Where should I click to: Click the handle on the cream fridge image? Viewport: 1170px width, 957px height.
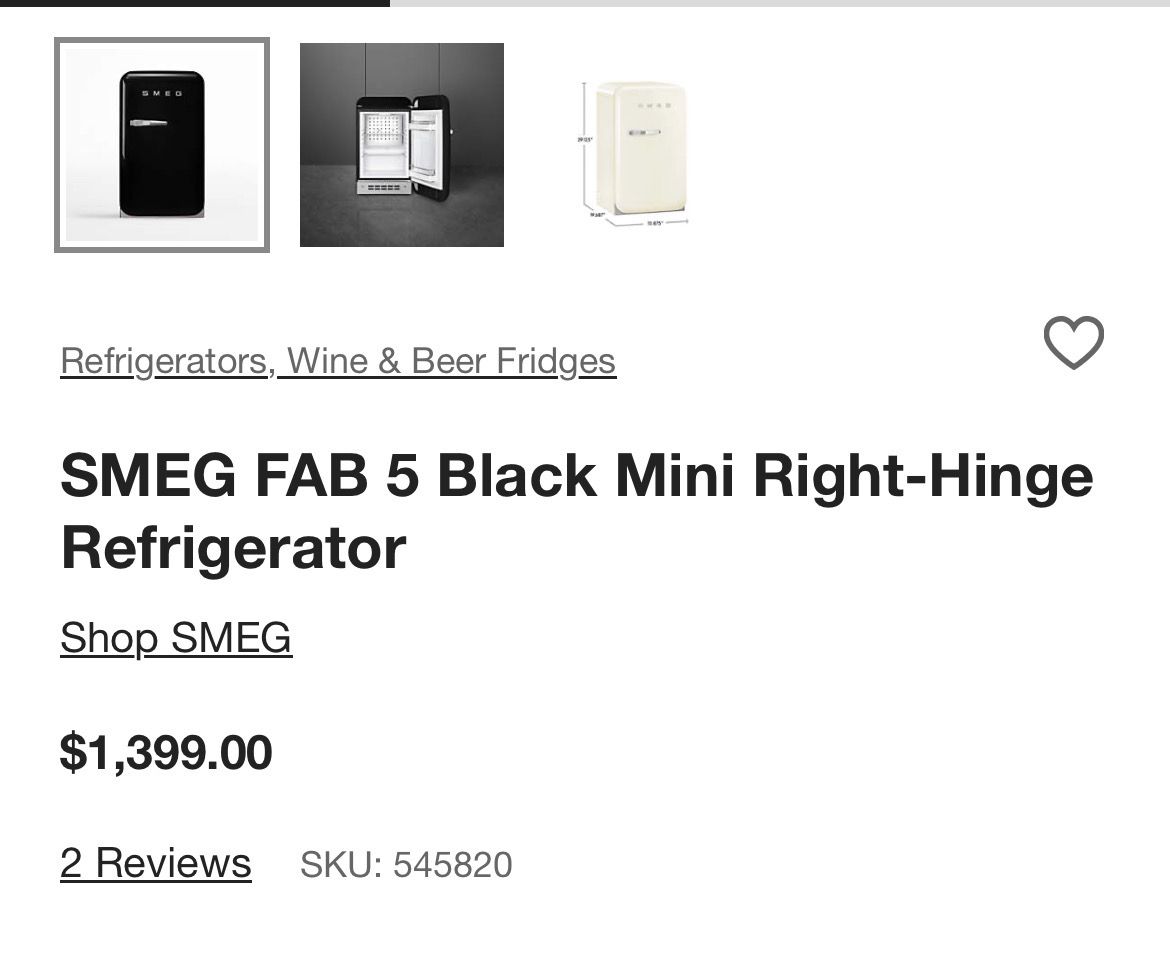(645, 132)
